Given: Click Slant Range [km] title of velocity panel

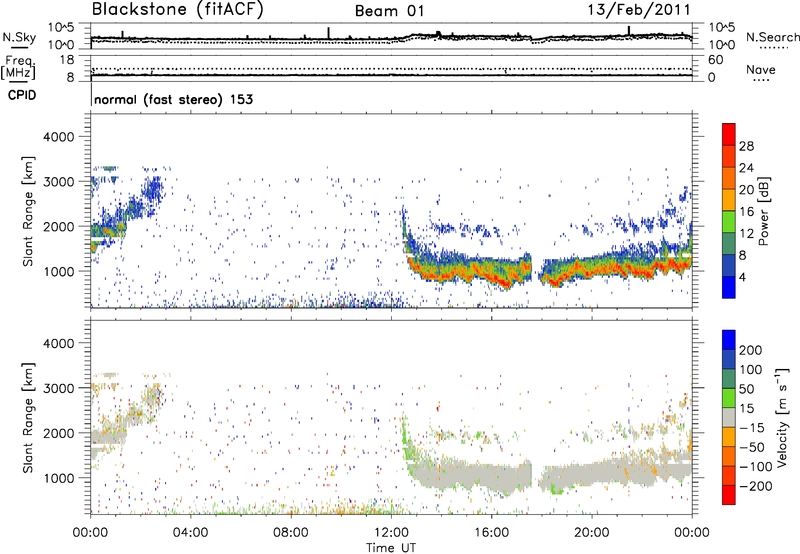Looking at the screenshot, I should [x=28, y=417].
